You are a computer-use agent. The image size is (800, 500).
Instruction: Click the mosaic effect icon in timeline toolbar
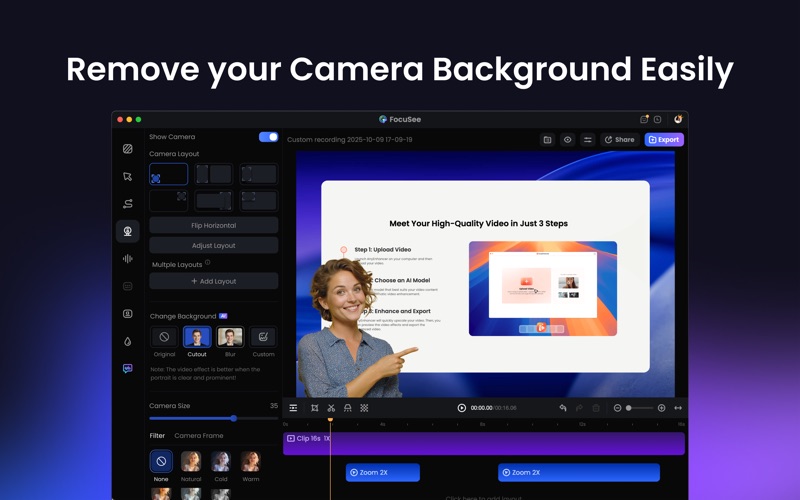tap(364, 408)
